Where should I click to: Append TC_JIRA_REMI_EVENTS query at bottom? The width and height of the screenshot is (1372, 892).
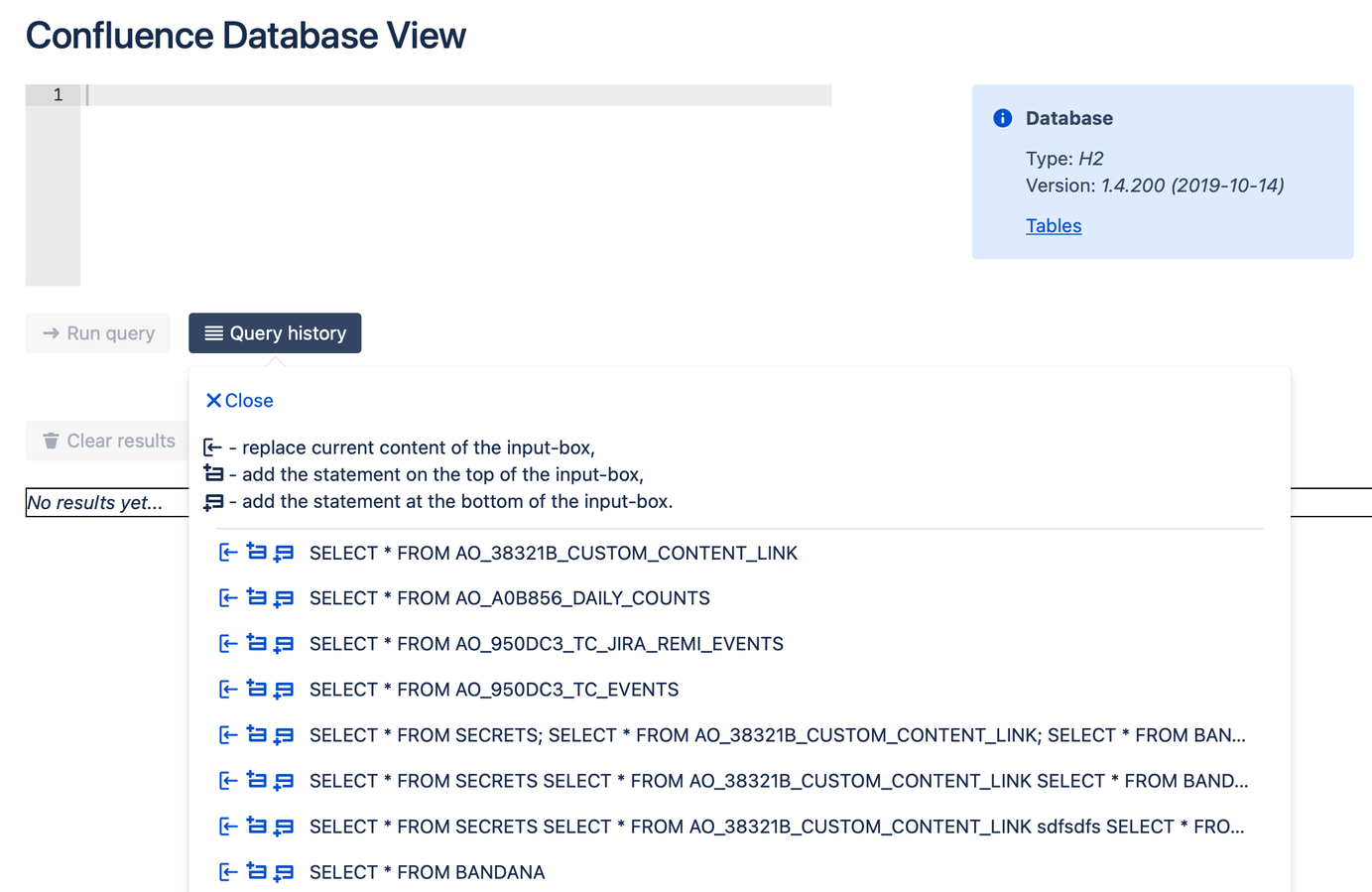284,644
